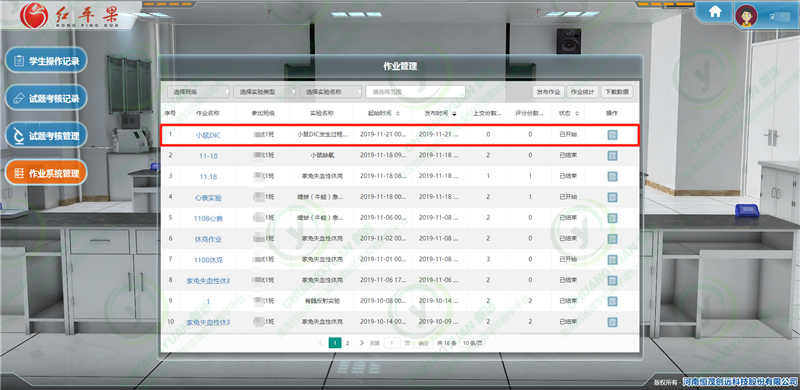Expand the 选择实验类型 dropdown

point(264,92)
